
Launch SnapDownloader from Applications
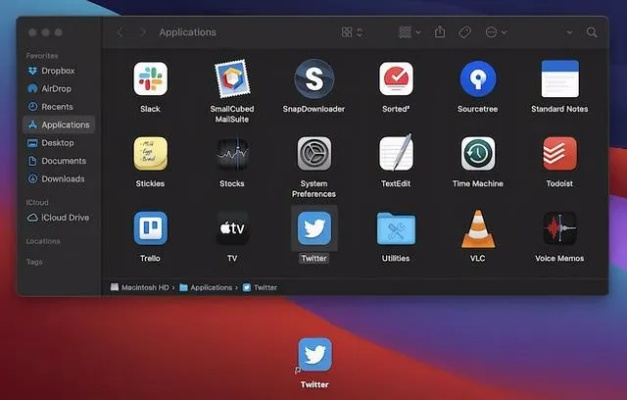pos(314,79)
